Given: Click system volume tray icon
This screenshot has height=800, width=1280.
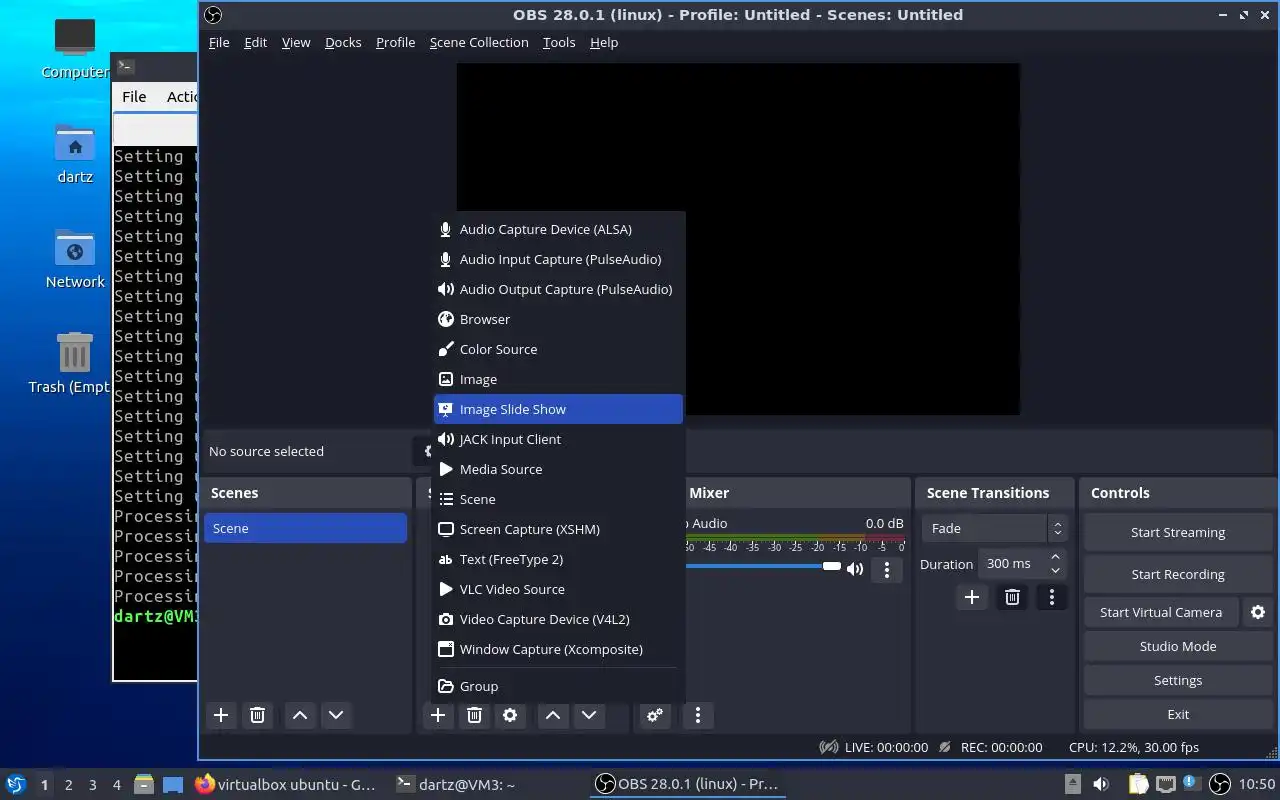Looking at the screenshot, I should (1101, 785).
